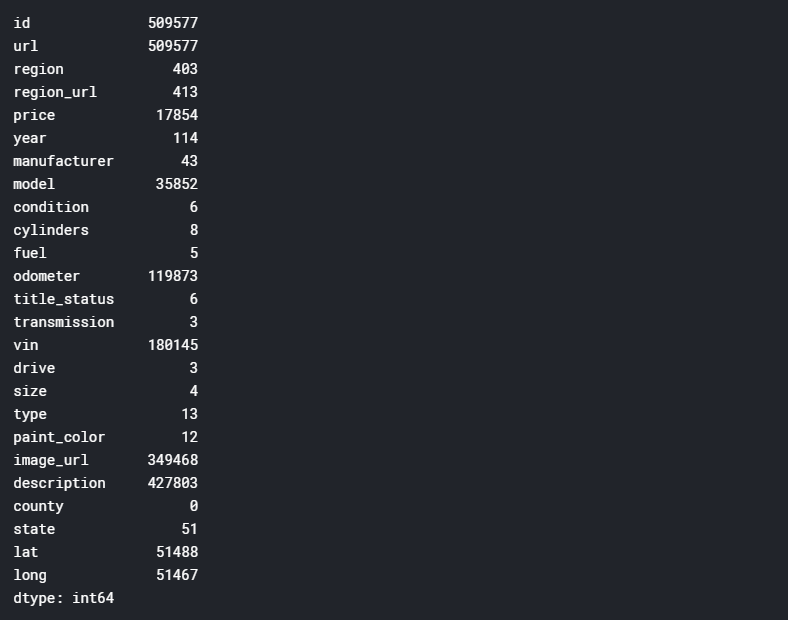Click the 'model' row label

tap(34, 184)
